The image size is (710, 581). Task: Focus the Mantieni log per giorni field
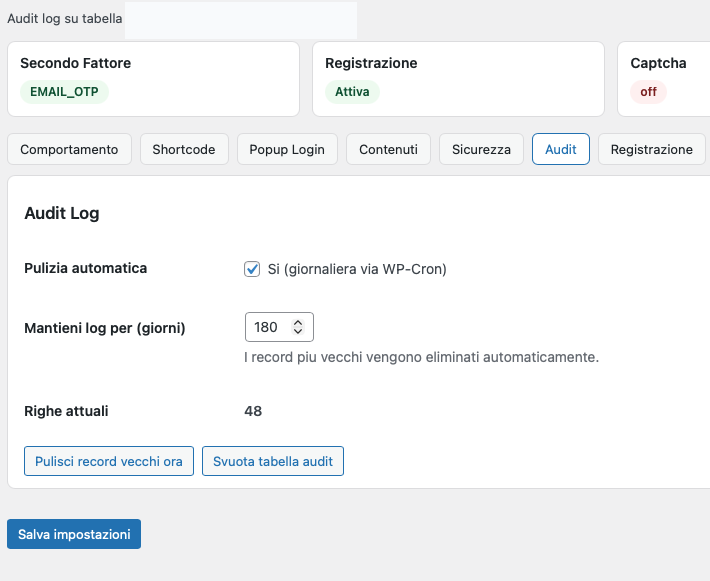pos(268,327)
